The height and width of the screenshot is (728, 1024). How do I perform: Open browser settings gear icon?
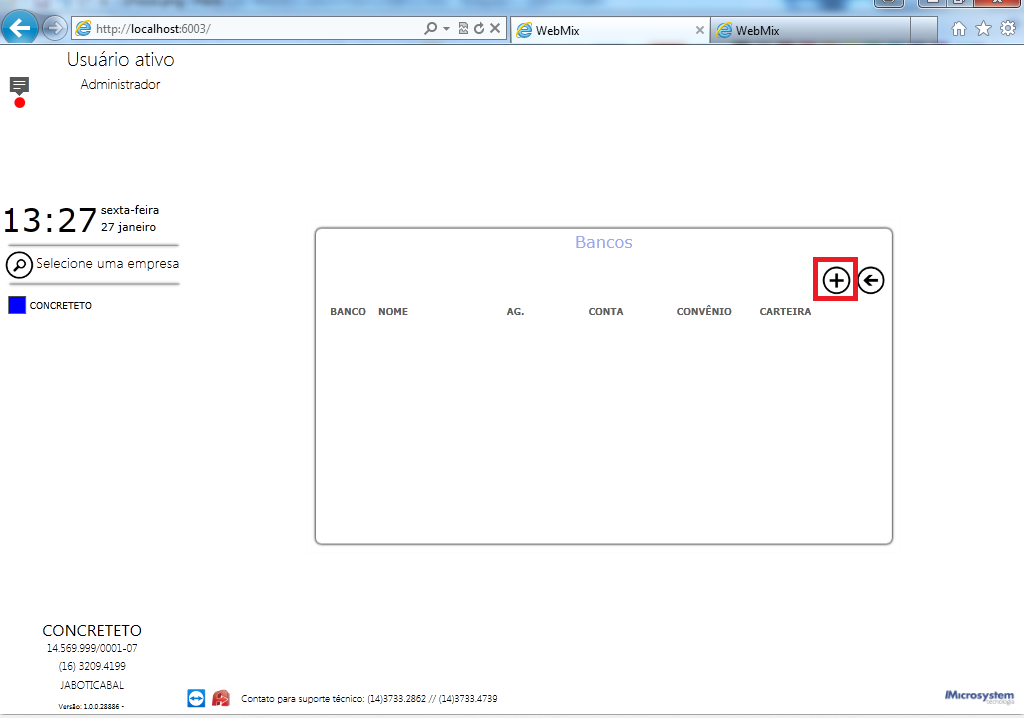pyautogui.click(x=1008, y=29)
